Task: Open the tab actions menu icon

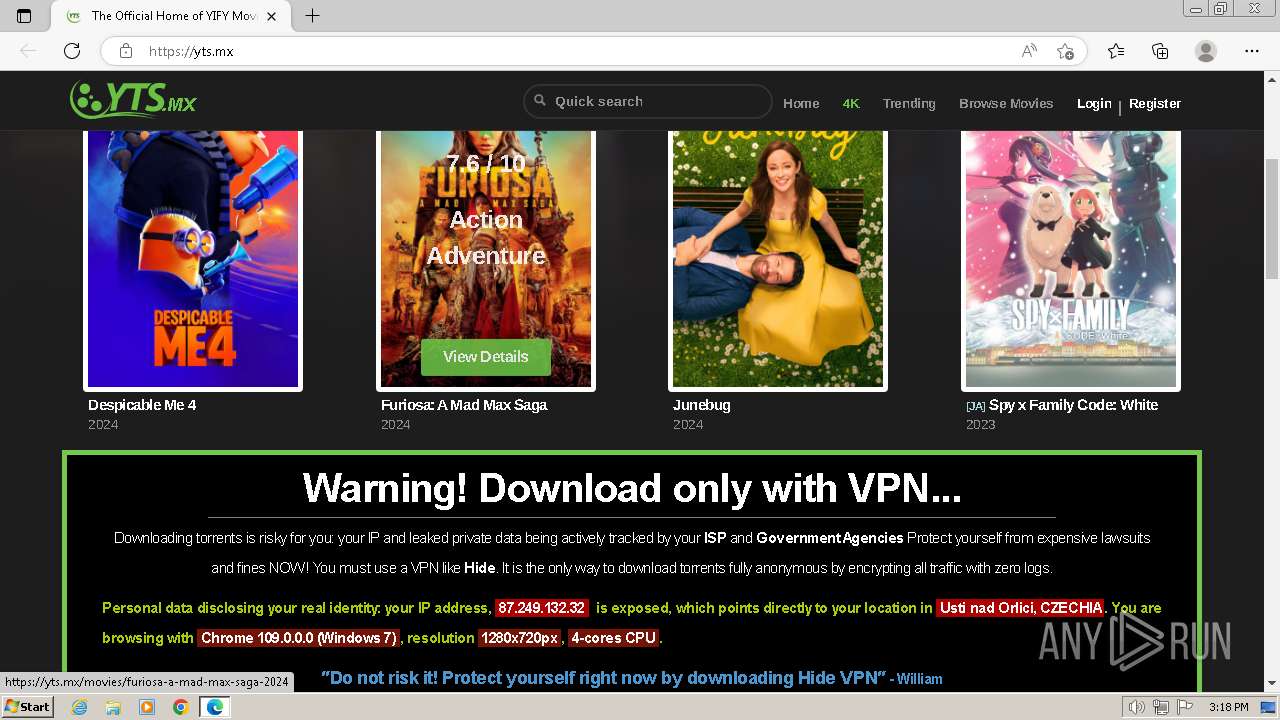Action: point(24,16)
